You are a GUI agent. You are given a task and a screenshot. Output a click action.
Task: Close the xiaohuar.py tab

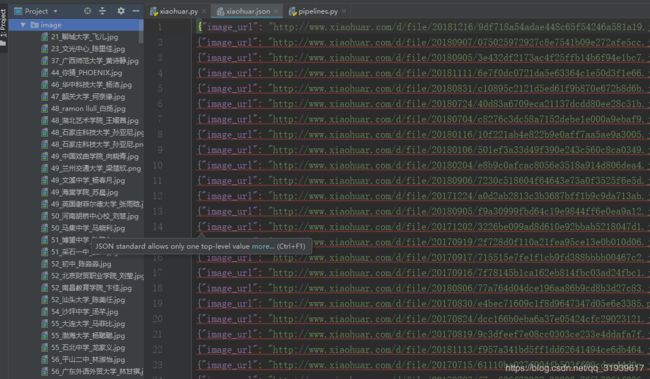tap(204, 12)
